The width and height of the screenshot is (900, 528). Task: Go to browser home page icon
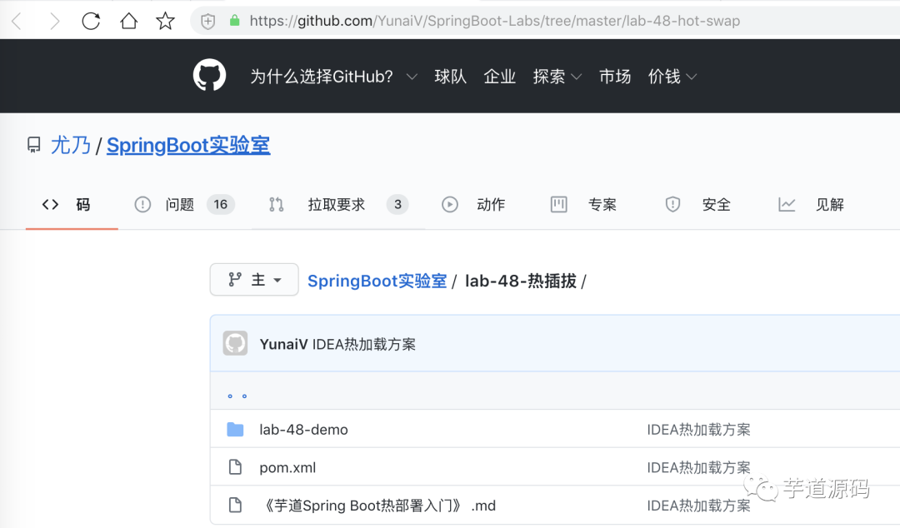pos(128,21)
